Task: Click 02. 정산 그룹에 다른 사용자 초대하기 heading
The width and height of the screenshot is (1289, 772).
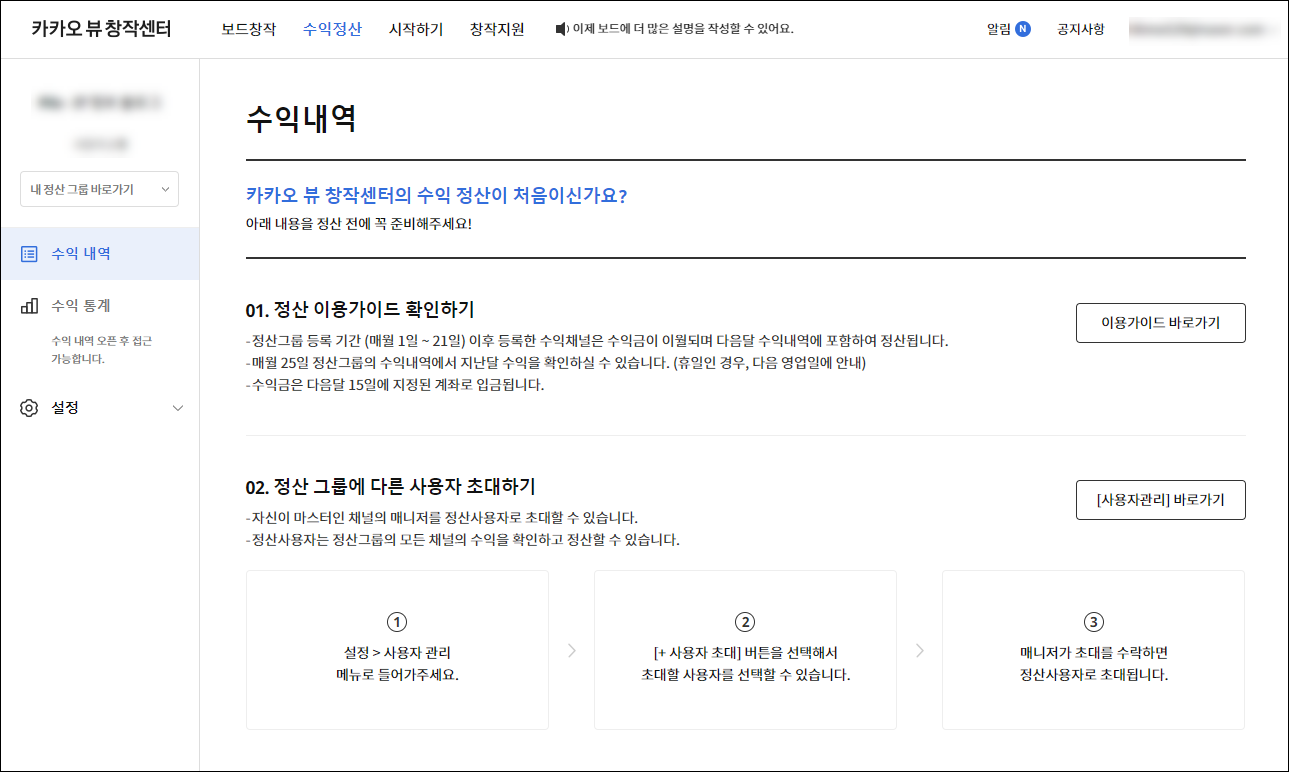Action: (x=391, y=487)
